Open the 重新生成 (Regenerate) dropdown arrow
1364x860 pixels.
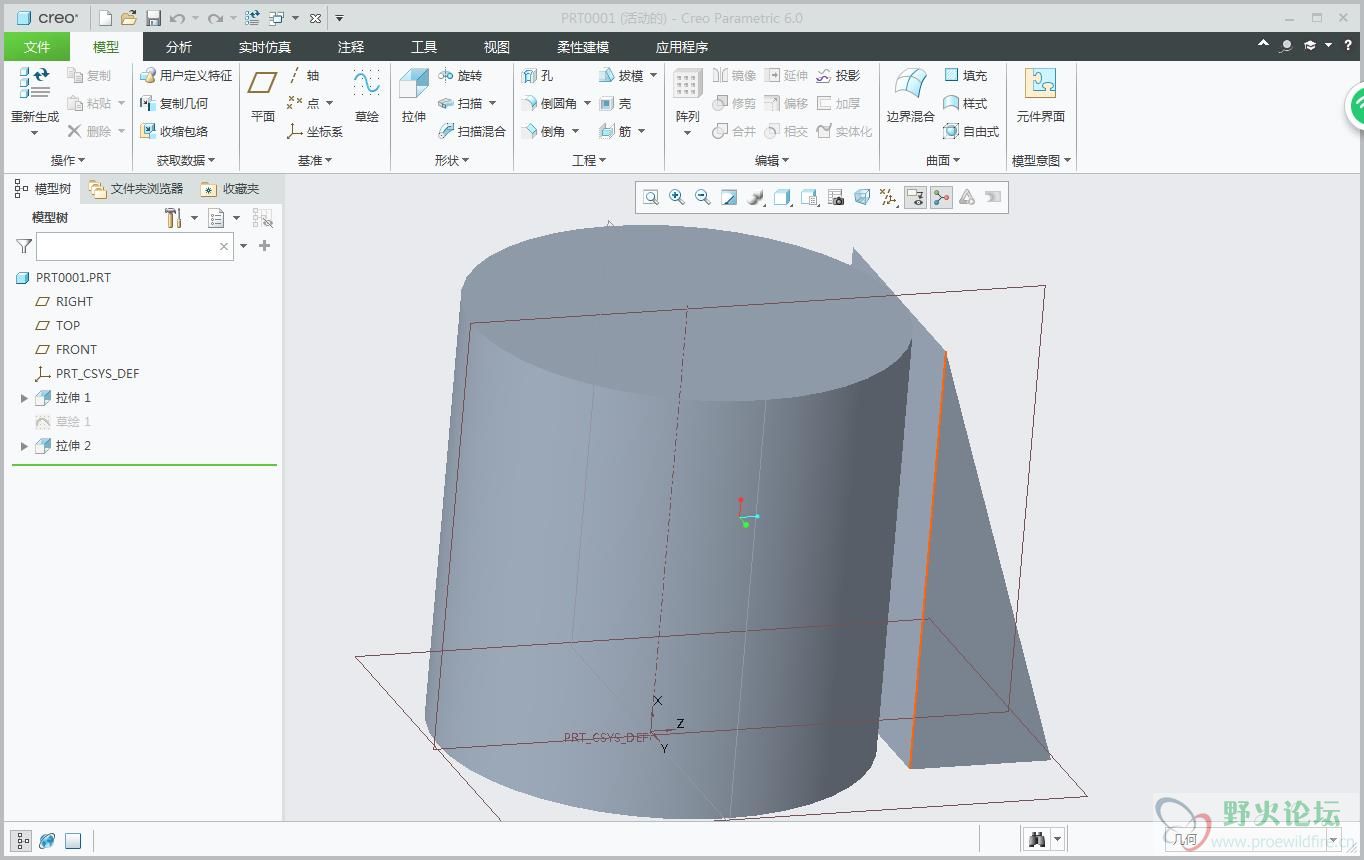34,133
